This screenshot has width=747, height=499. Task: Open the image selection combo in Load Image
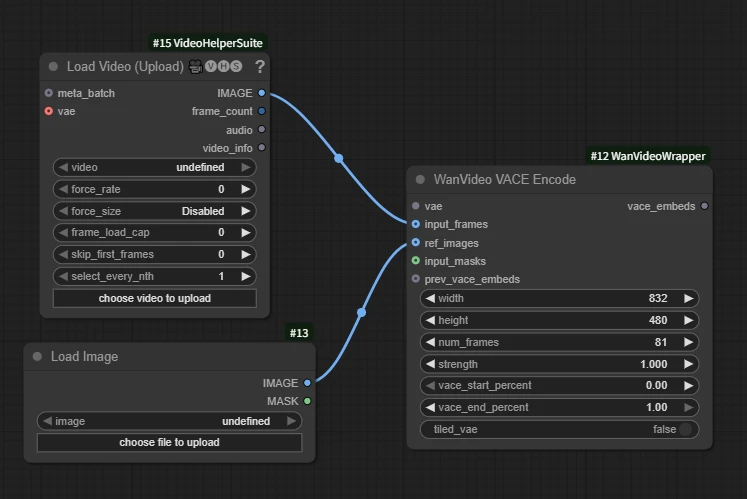pyautogui.click(x=169, y=421)
